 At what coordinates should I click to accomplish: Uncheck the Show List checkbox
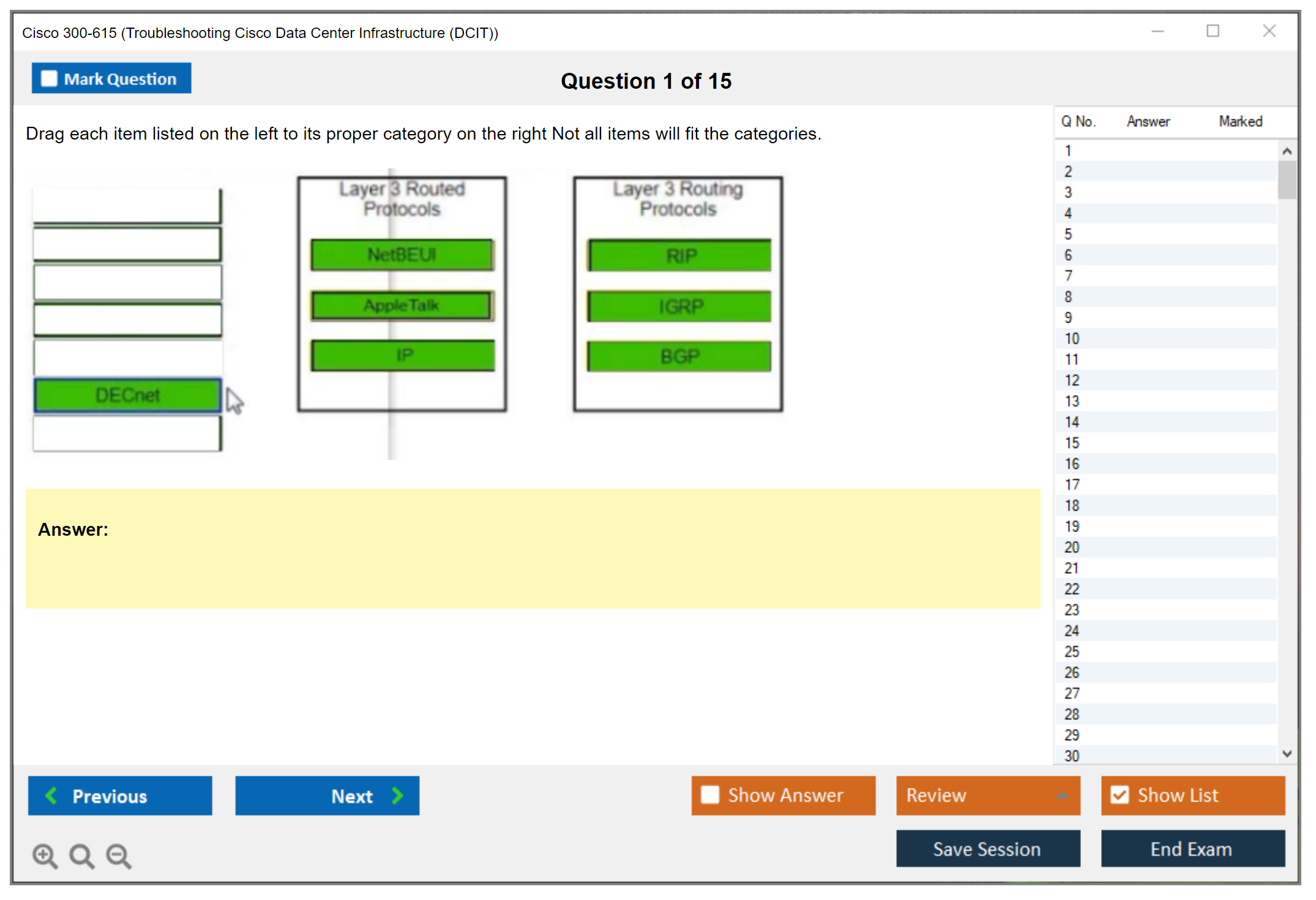(x=1120, y=795)
